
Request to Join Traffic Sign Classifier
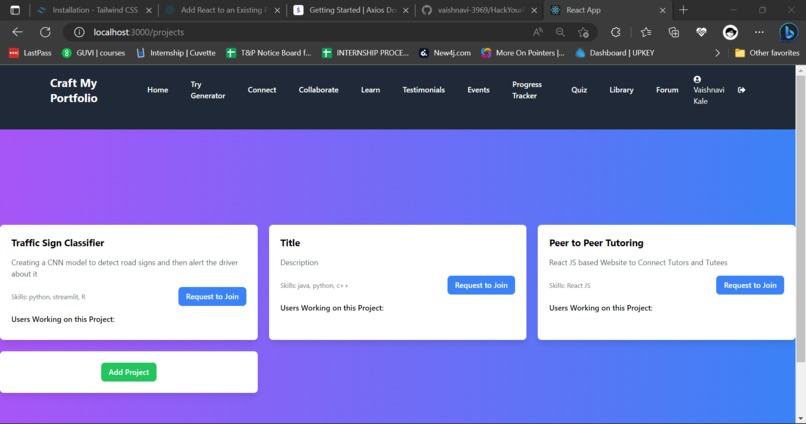tap(212, 297)
